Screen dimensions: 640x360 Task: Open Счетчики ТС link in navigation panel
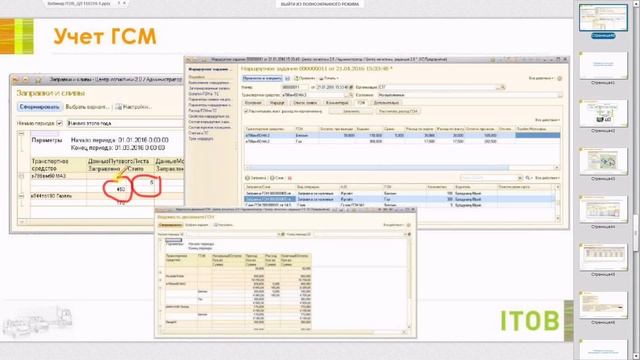coord(198,133)
